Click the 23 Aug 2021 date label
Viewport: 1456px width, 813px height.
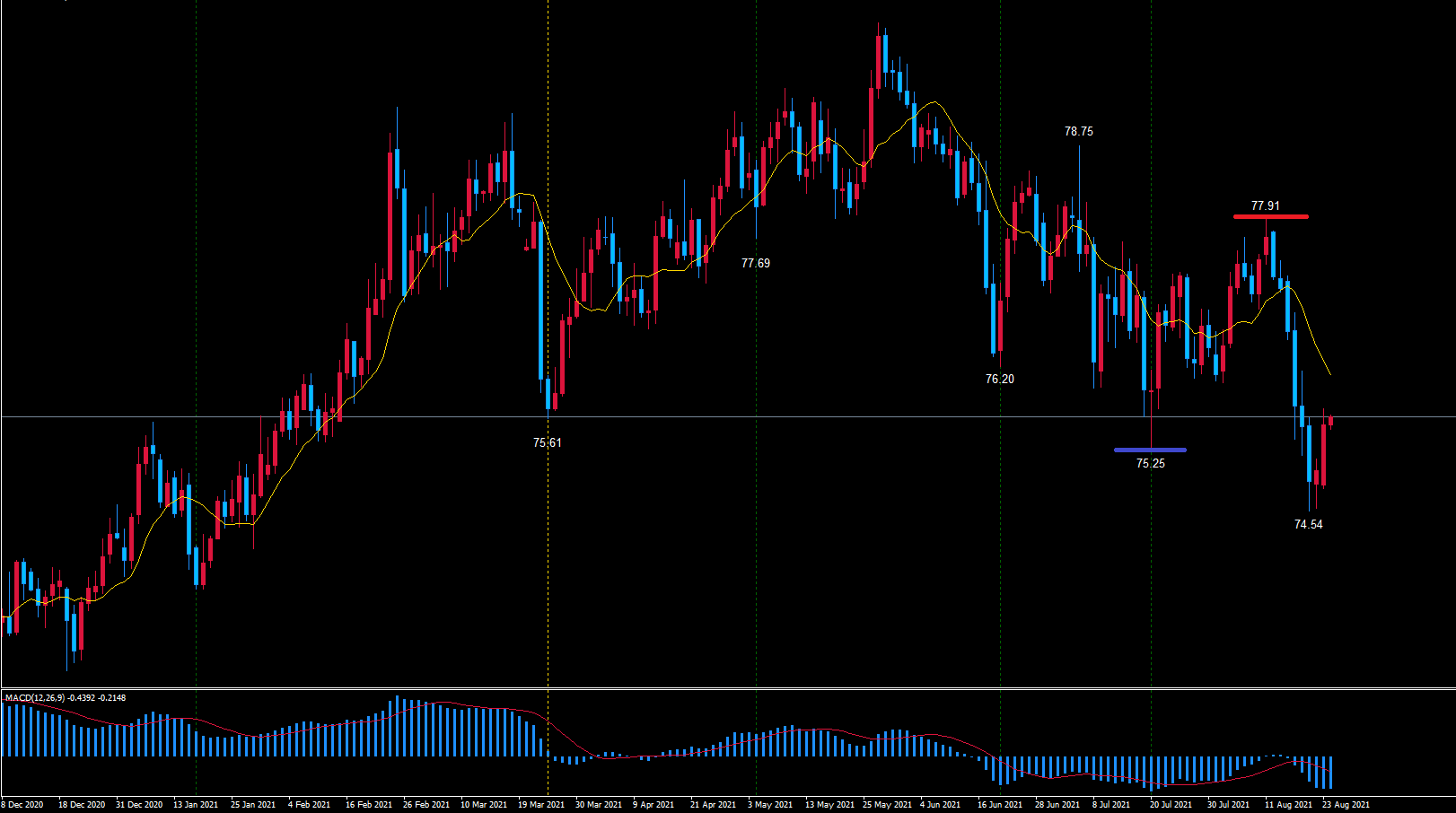tap(1346, 804)
